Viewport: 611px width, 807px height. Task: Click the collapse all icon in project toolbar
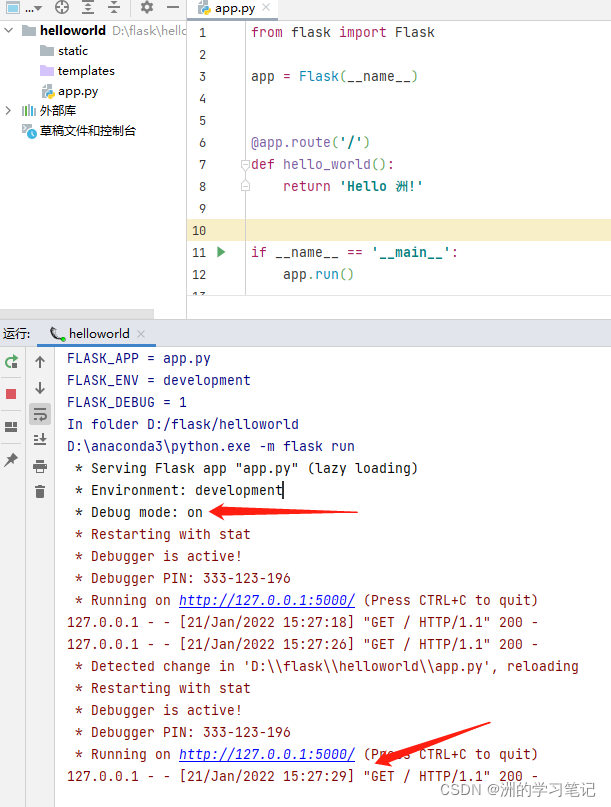tap(114, 7)
